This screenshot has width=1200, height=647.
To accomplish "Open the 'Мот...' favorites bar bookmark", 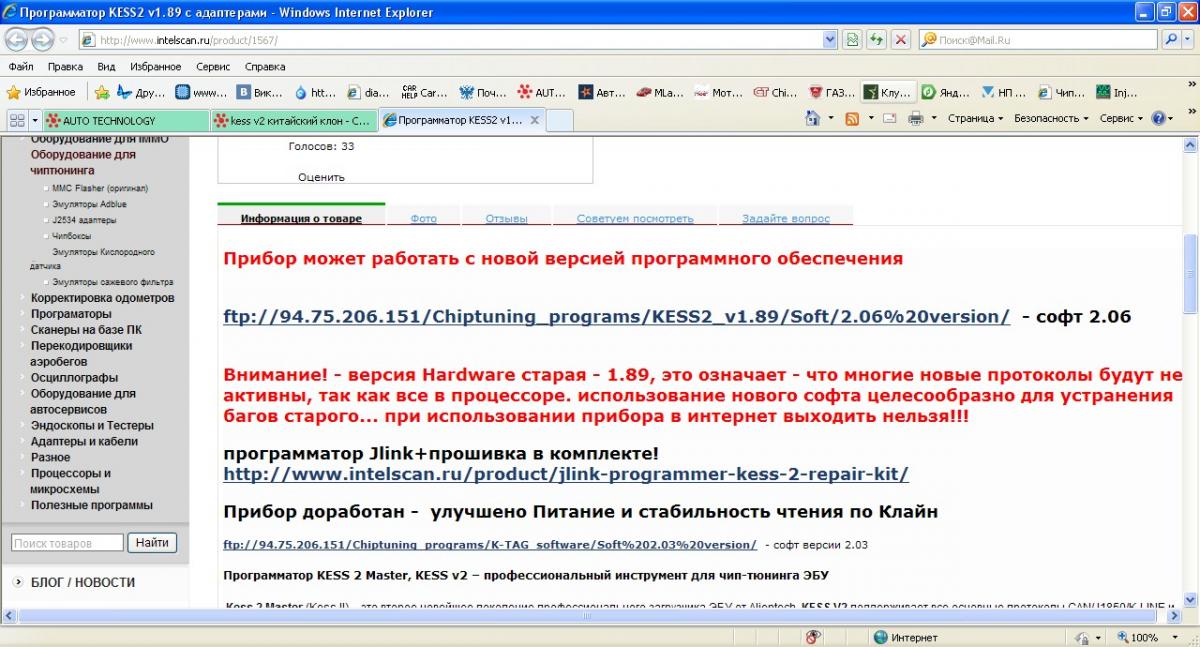I will pyautogui.click(x=718, y=92).
